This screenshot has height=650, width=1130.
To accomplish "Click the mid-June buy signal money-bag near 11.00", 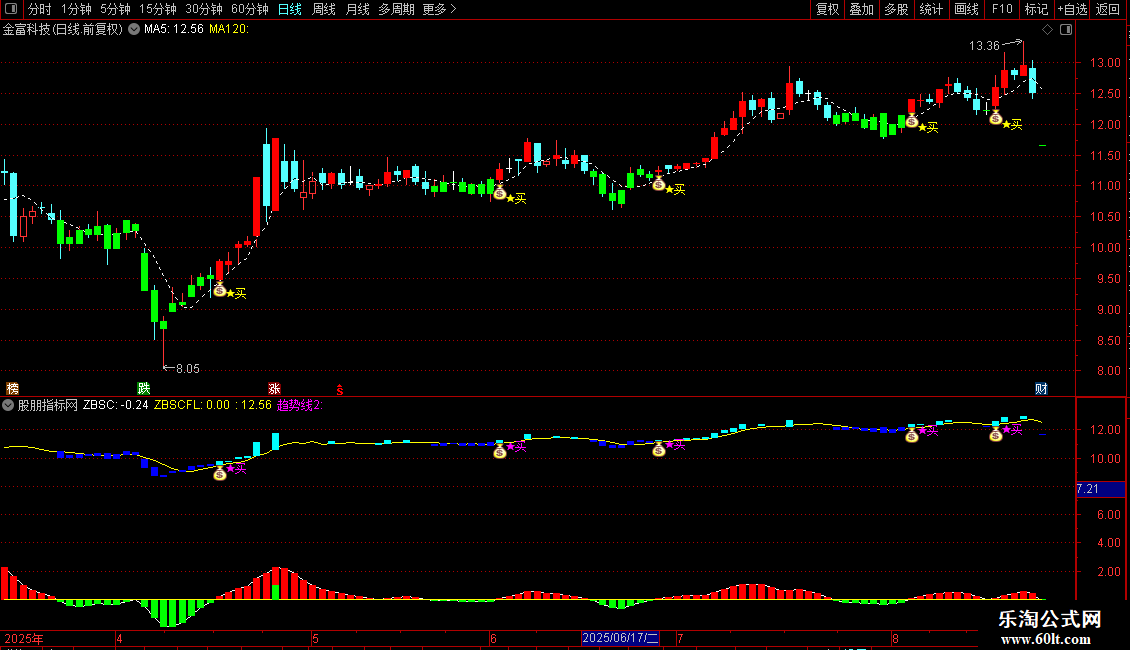I will 659,184.
